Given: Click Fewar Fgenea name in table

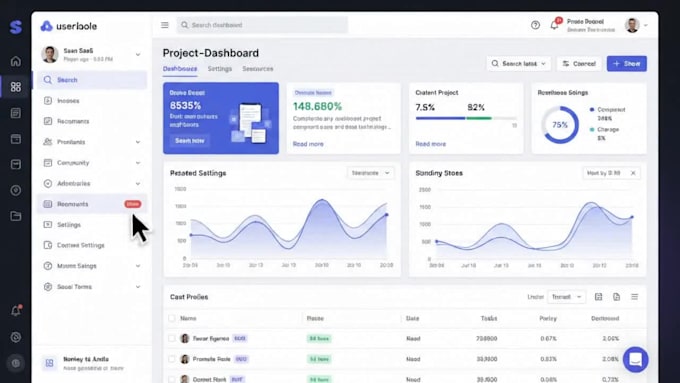Looking at the screenshot, I should coord(211,338).
